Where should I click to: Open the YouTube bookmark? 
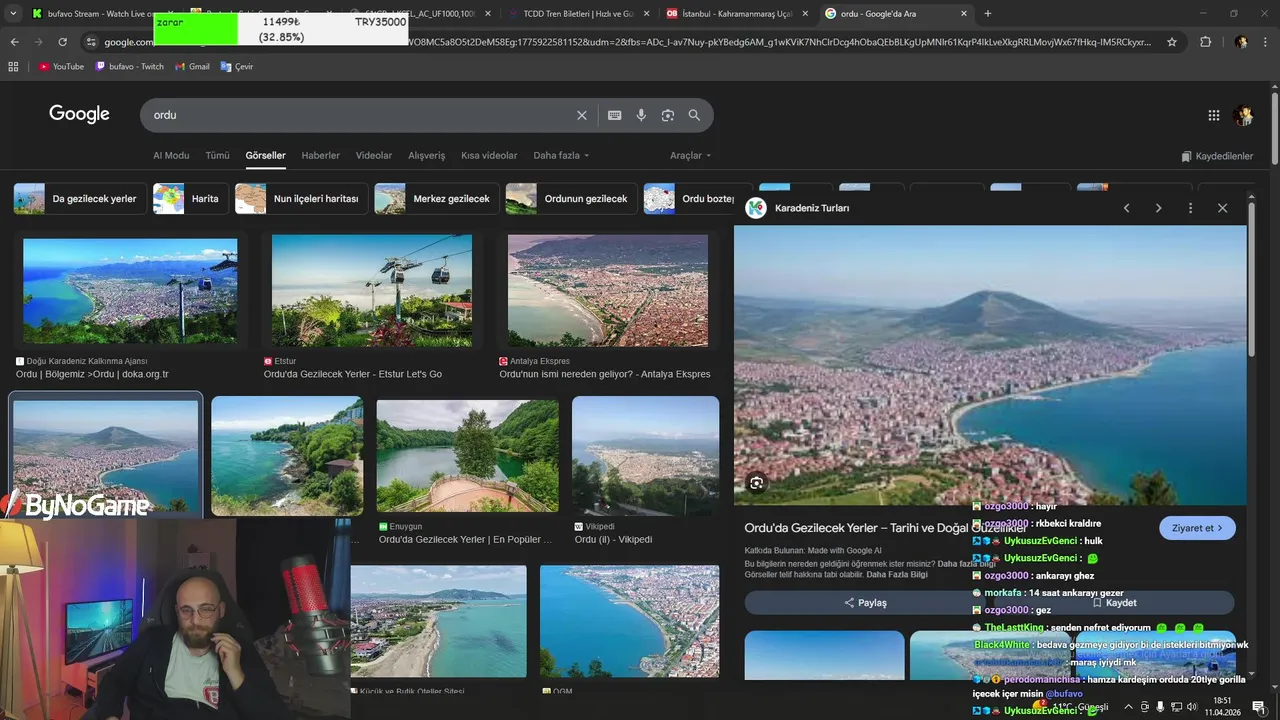[61, 66]
